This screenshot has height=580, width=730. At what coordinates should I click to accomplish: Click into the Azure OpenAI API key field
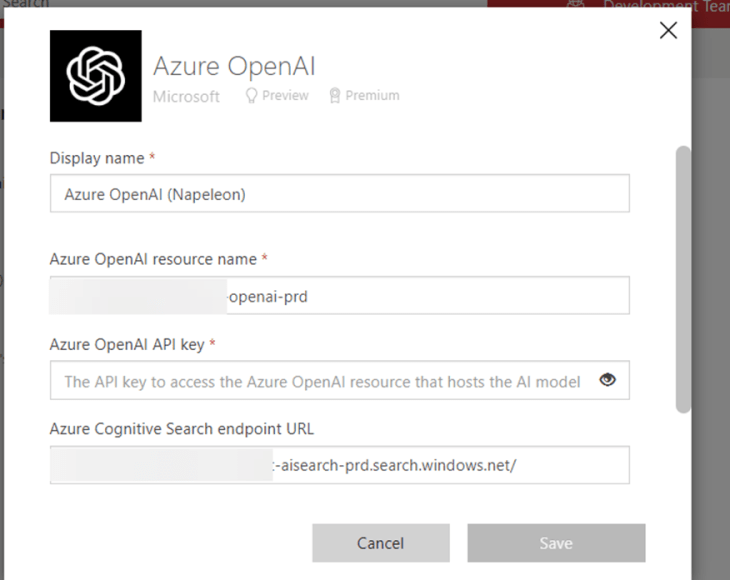click(x=322, y=381)
